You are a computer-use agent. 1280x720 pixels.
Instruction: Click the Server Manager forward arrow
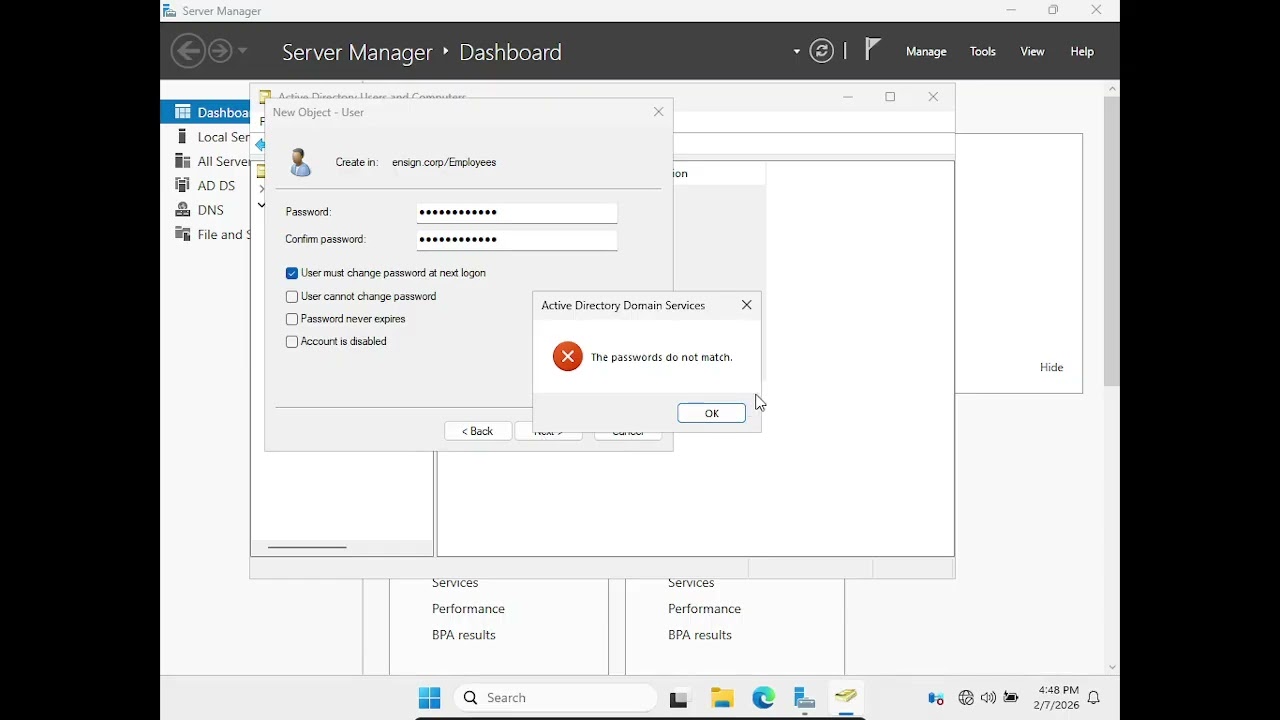219,51
